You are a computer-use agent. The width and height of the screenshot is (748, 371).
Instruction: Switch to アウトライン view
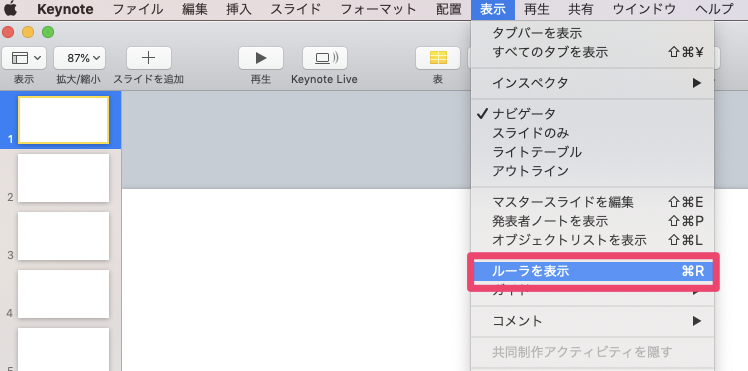tap(592, 171)
